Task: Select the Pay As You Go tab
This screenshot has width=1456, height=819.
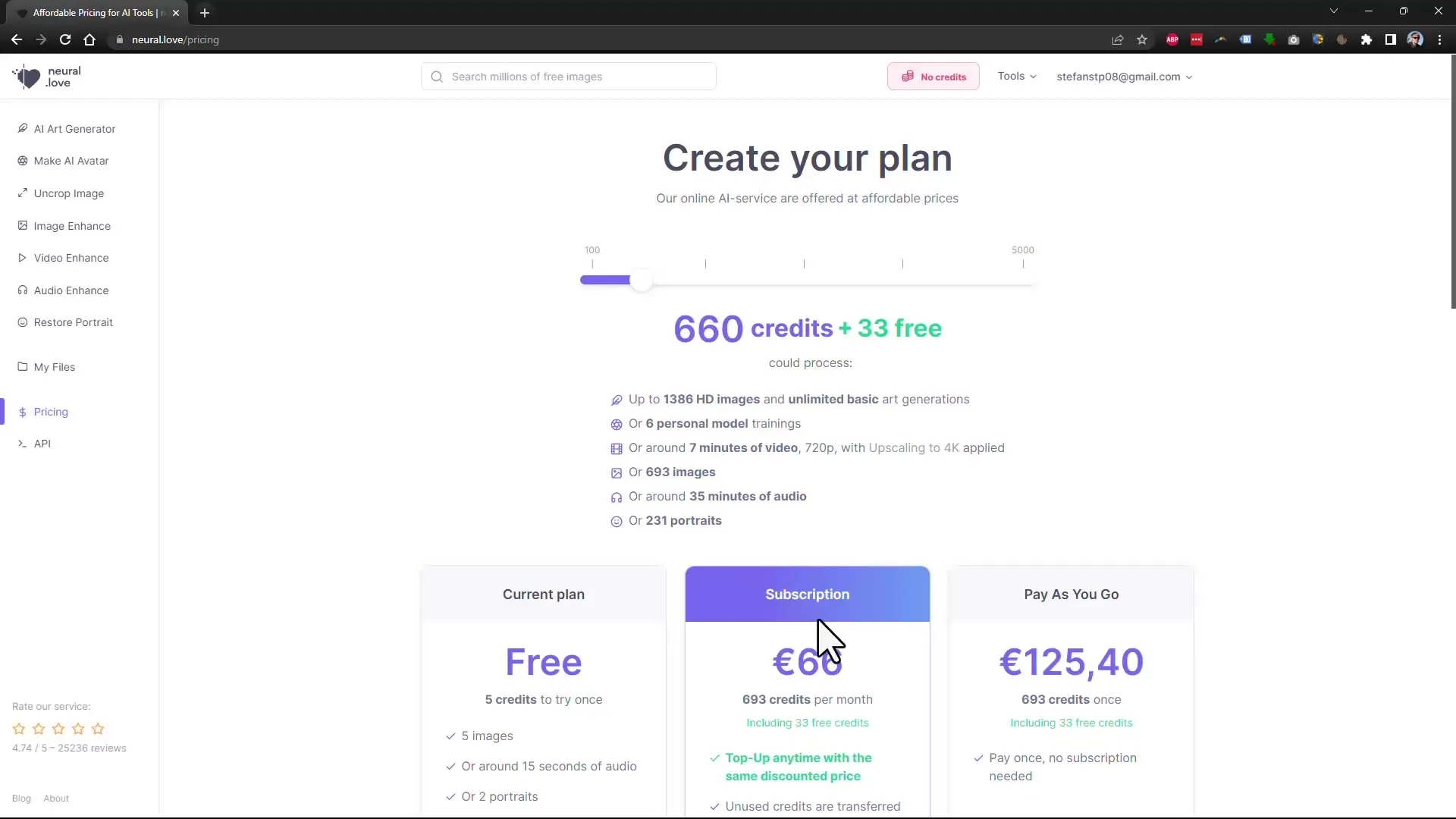Action: tap(1071, 594)
